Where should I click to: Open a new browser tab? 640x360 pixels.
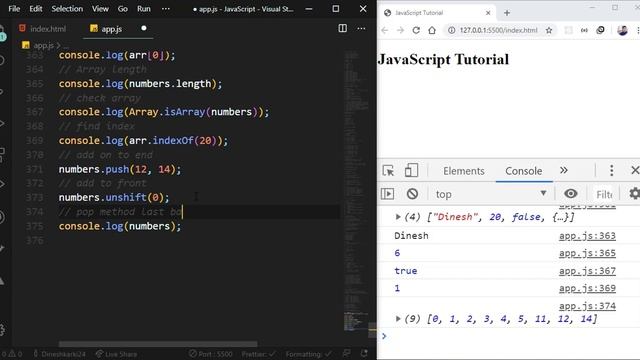(x=507, y=13)
